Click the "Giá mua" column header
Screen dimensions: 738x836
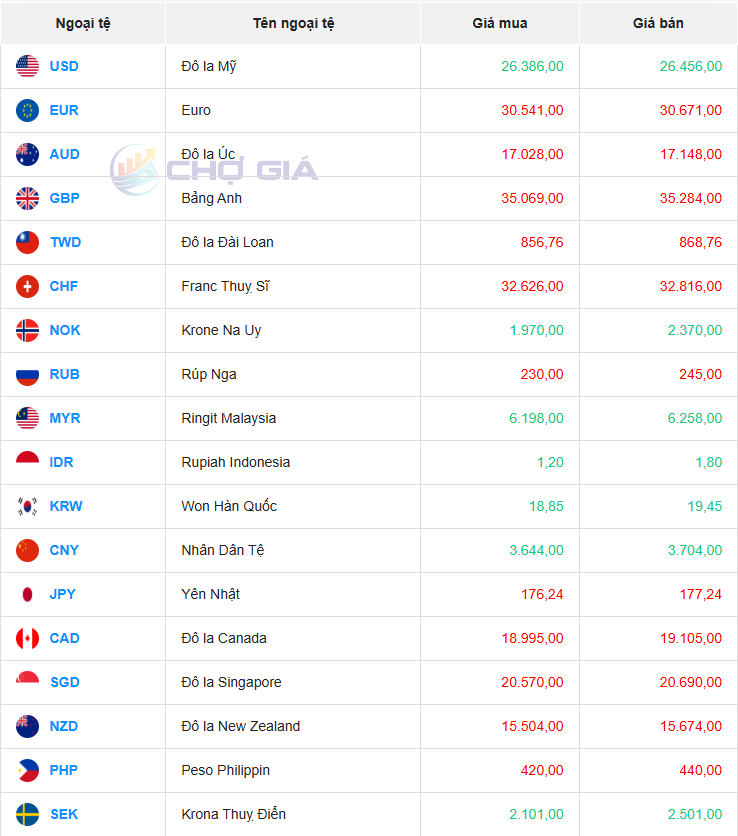click(500, 23)
